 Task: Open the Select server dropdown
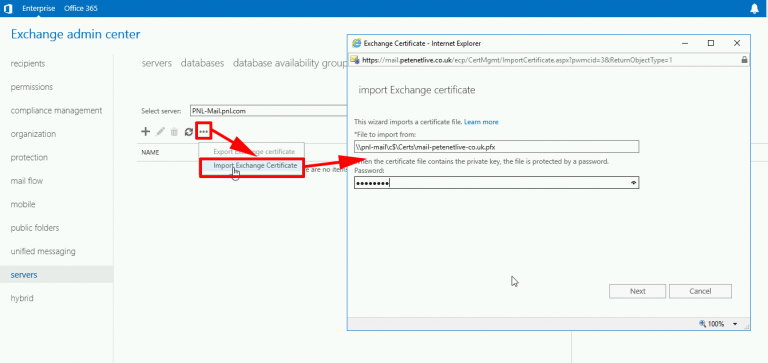coord(269,111)
